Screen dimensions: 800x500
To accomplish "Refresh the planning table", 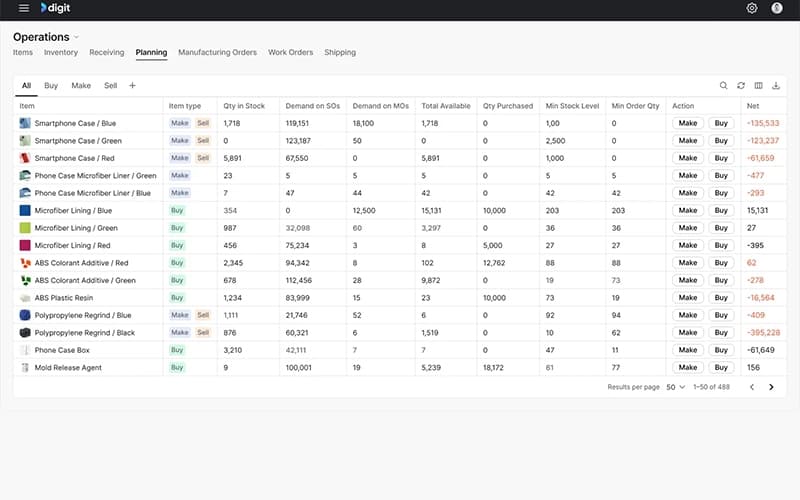I will tap(741, 86).
